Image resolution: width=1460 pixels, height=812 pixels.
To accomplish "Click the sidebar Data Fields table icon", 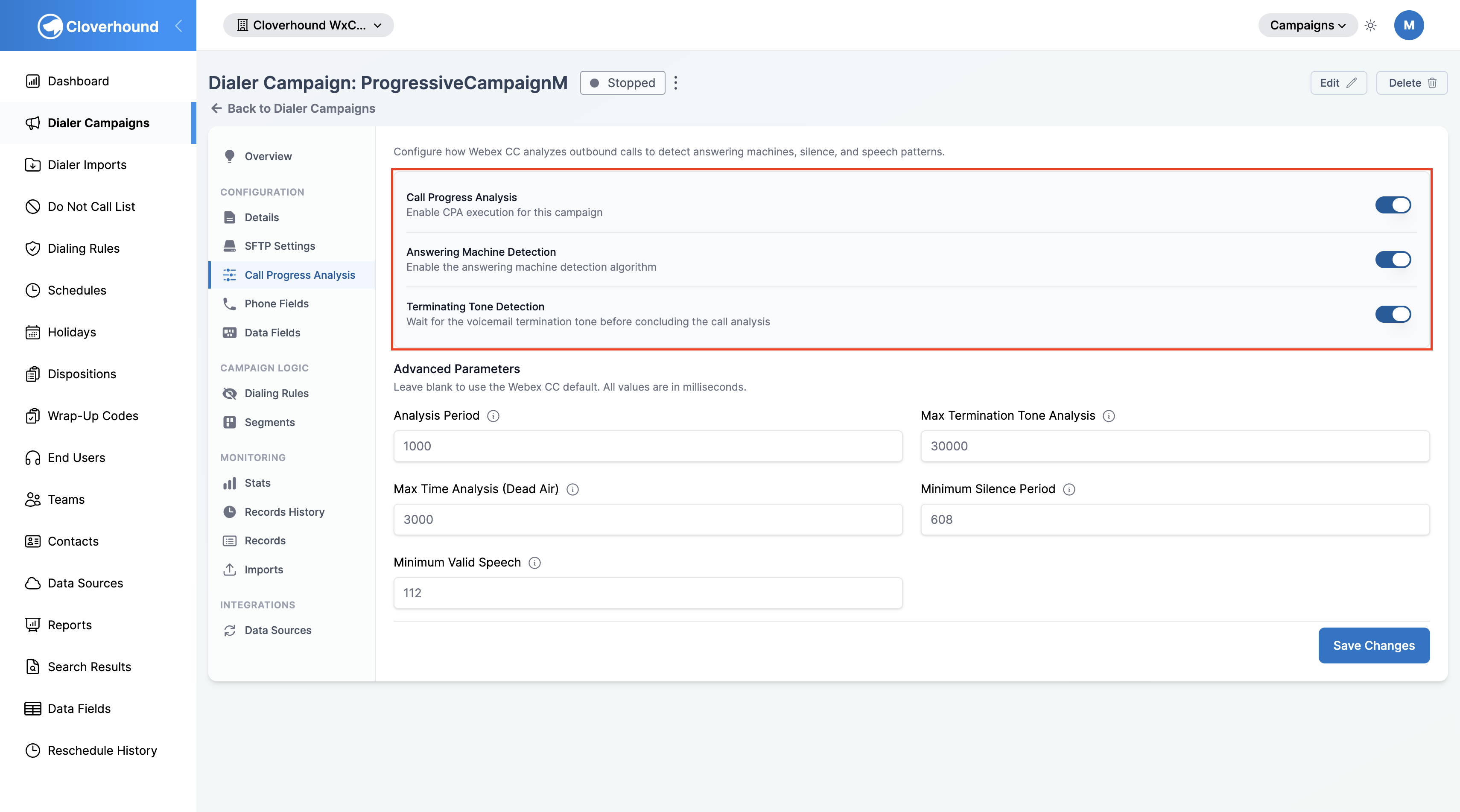I will point(32,709).
